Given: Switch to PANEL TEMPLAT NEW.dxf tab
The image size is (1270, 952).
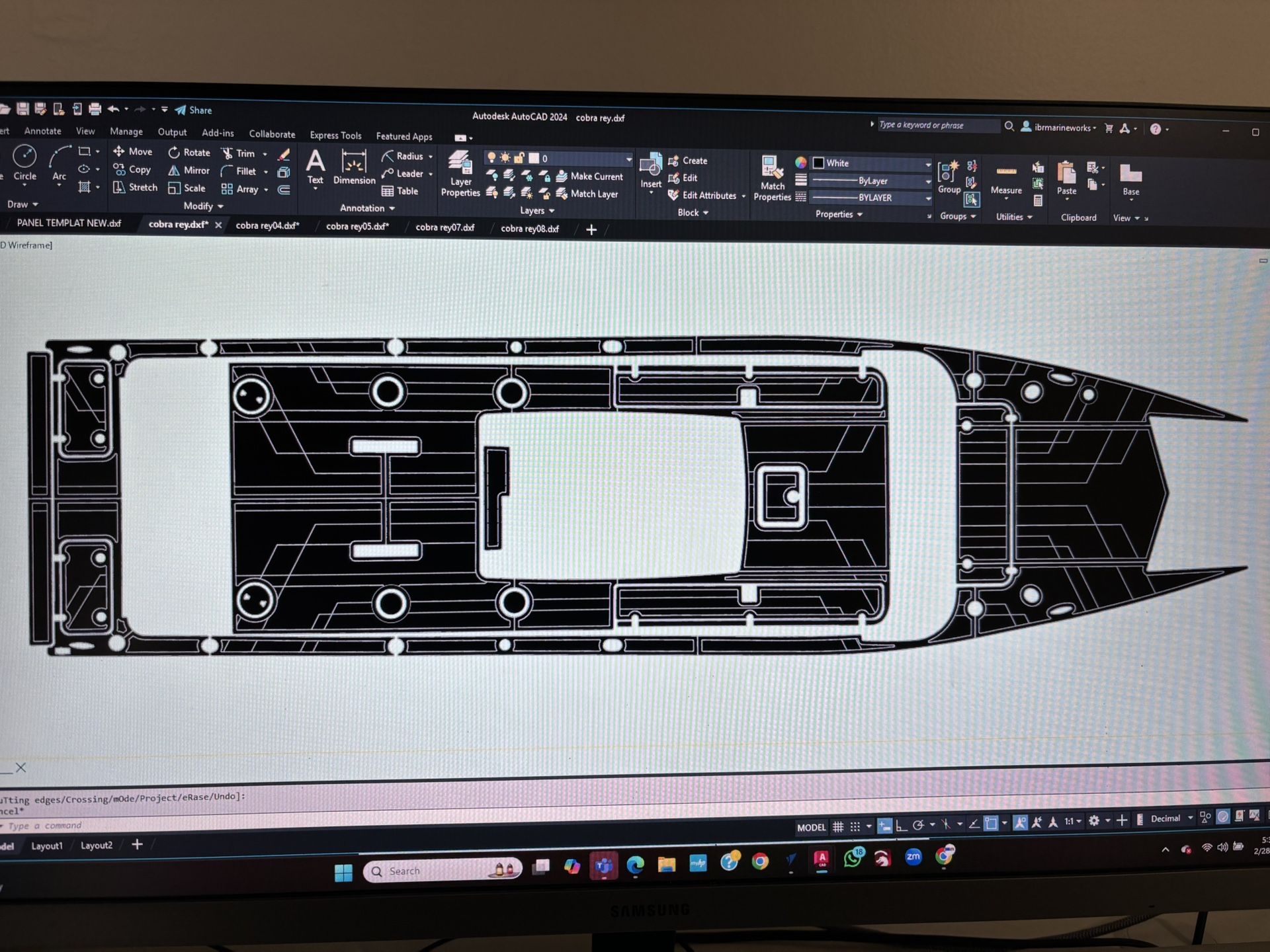Looking at the screenshot, I should 69,223.
